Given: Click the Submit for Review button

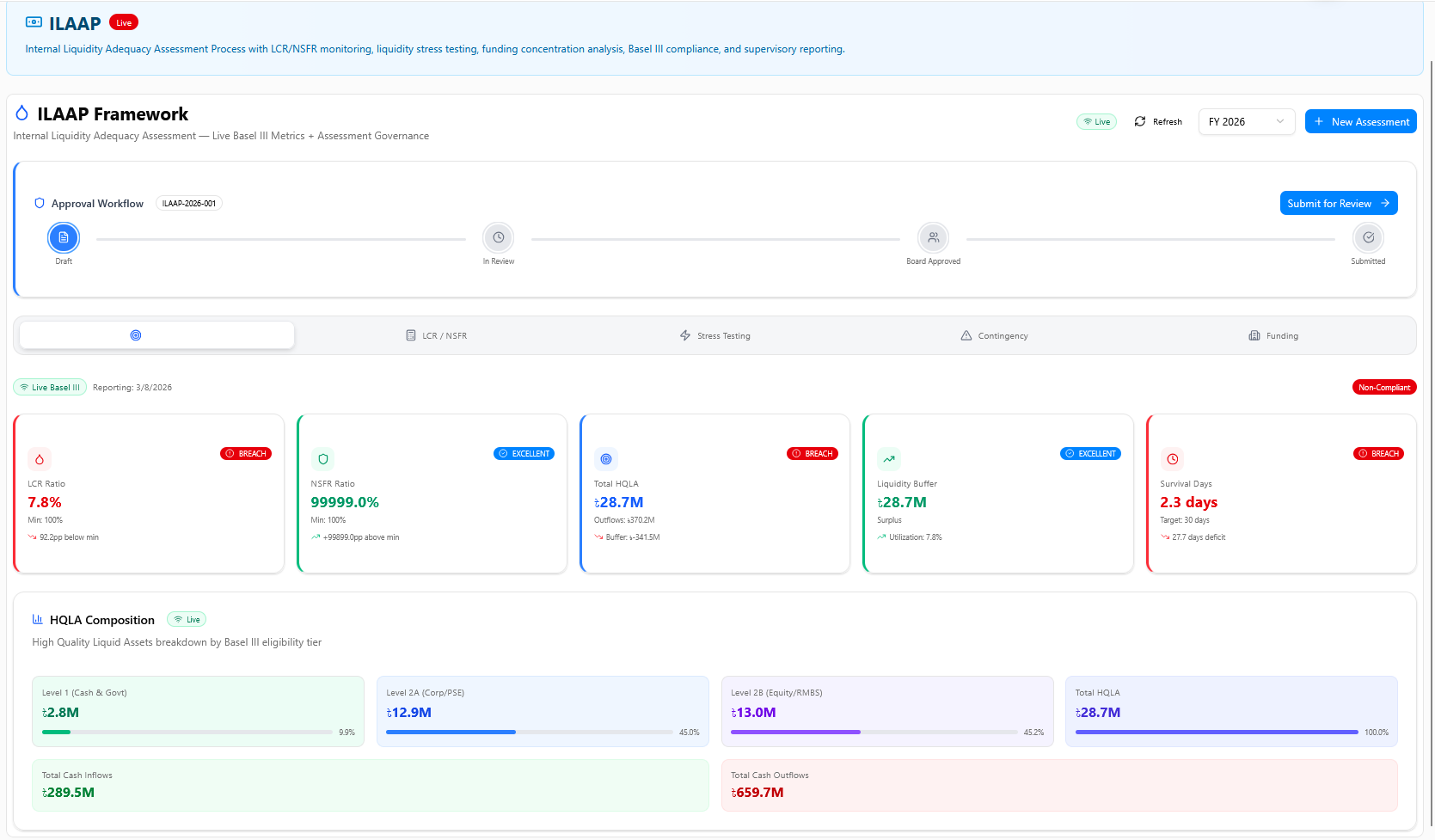Looking at the screenshot, I should 1338,204.
